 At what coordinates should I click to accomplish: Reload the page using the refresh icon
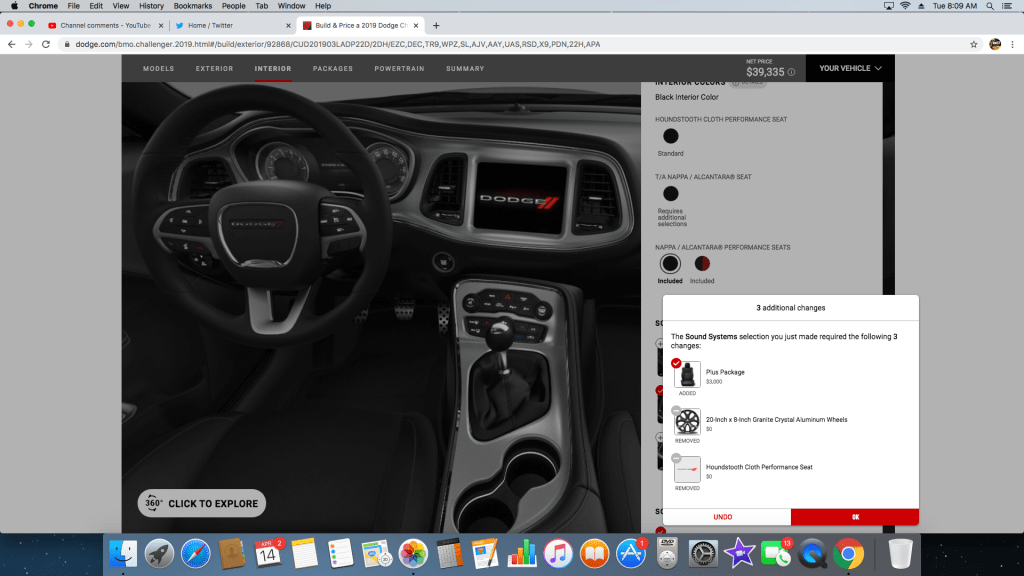point(46,44)
